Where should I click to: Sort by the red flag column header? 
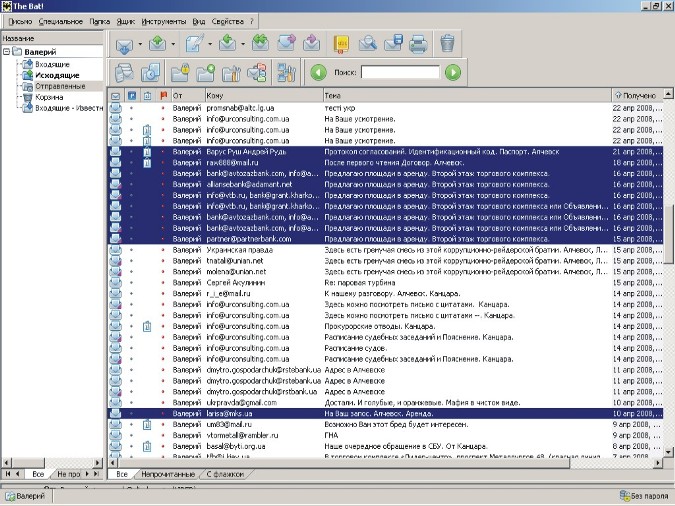[x=163, y=96]
